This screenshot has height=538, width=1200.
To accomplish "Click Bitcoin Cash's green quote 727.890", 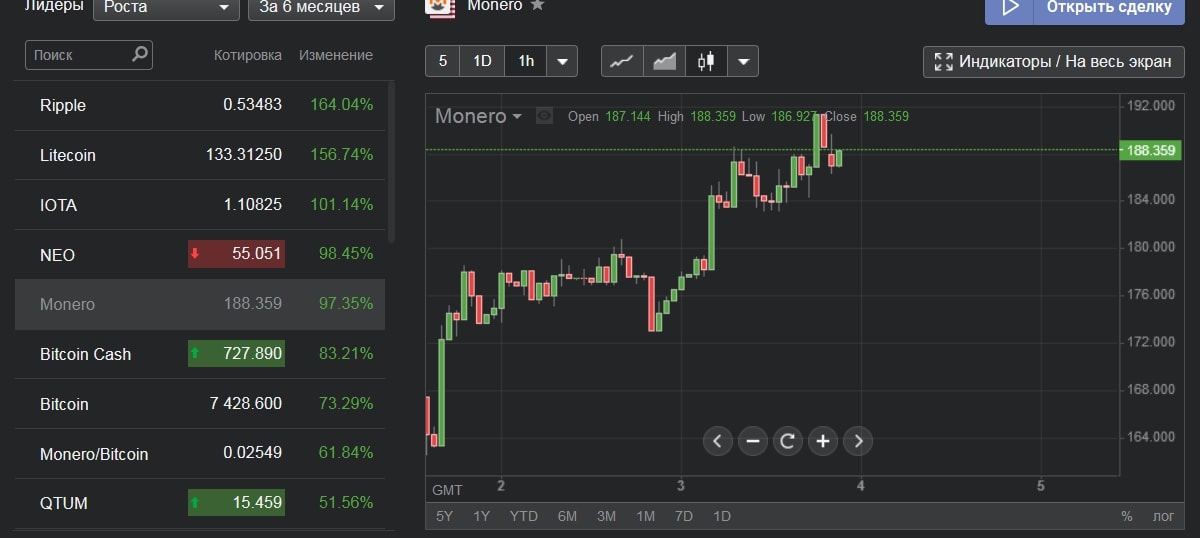I will (236, 354).
